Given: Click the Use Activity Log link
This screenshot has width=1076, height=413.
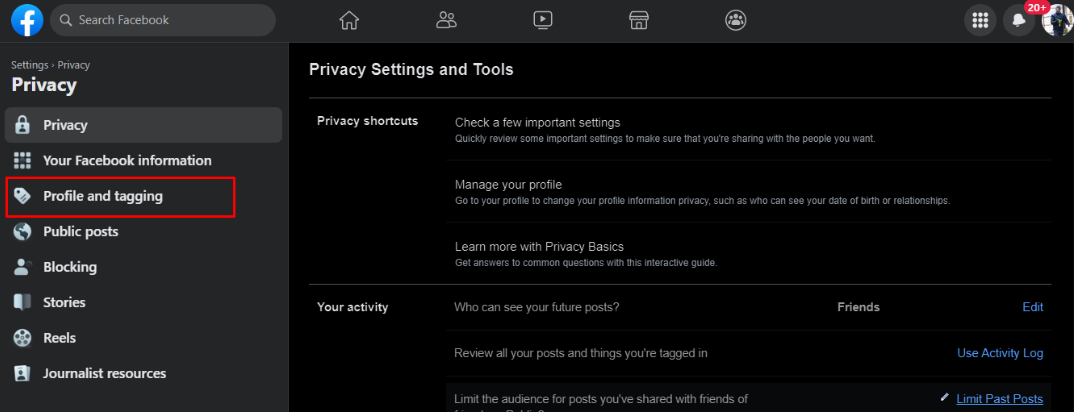Looking at the screenshot, I should click(999, 353).
